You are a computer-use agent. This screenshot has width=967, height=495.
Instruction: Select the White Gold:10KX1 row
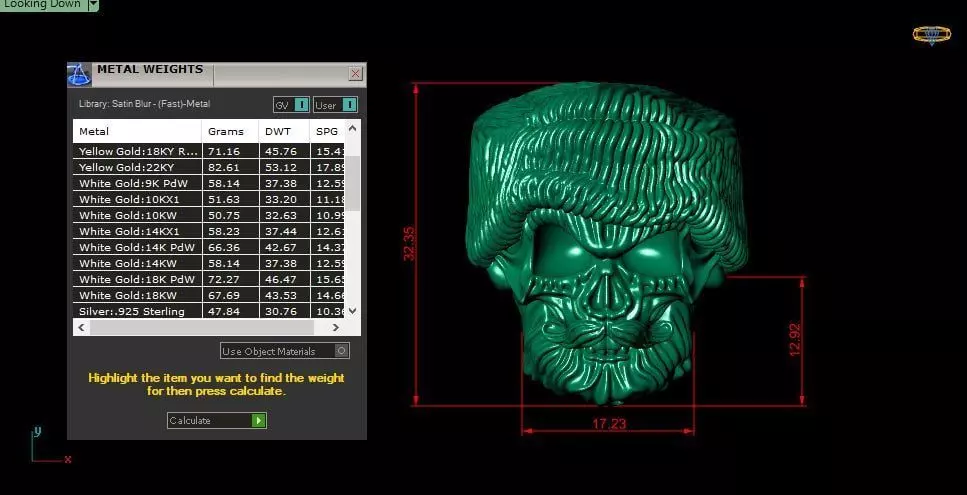pyautogui.click(x=208, y=199)
